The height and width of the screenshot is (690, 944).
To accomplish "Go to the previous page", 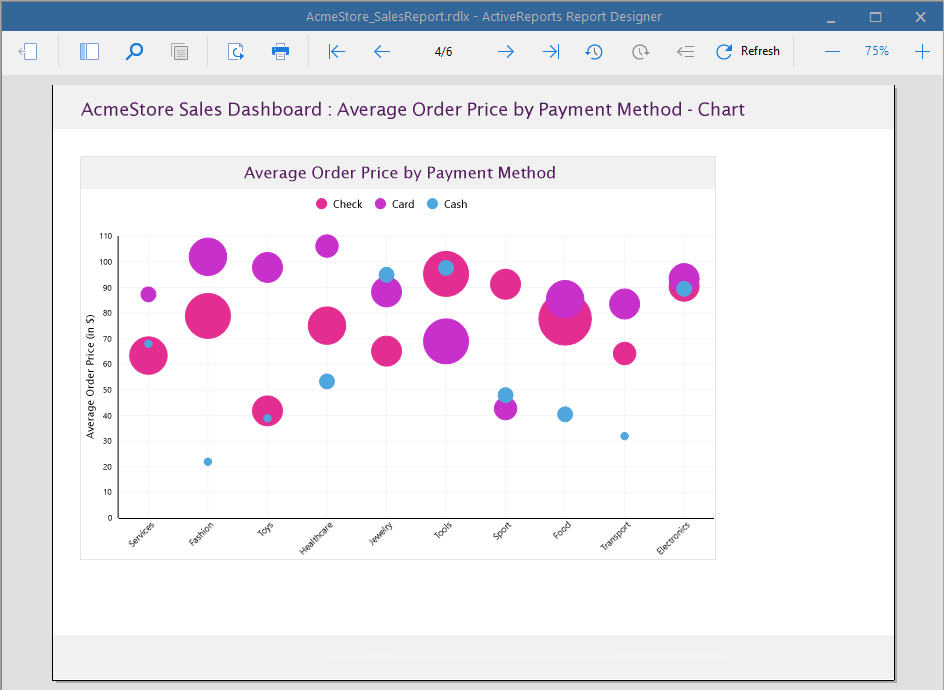I will [382, 52].
